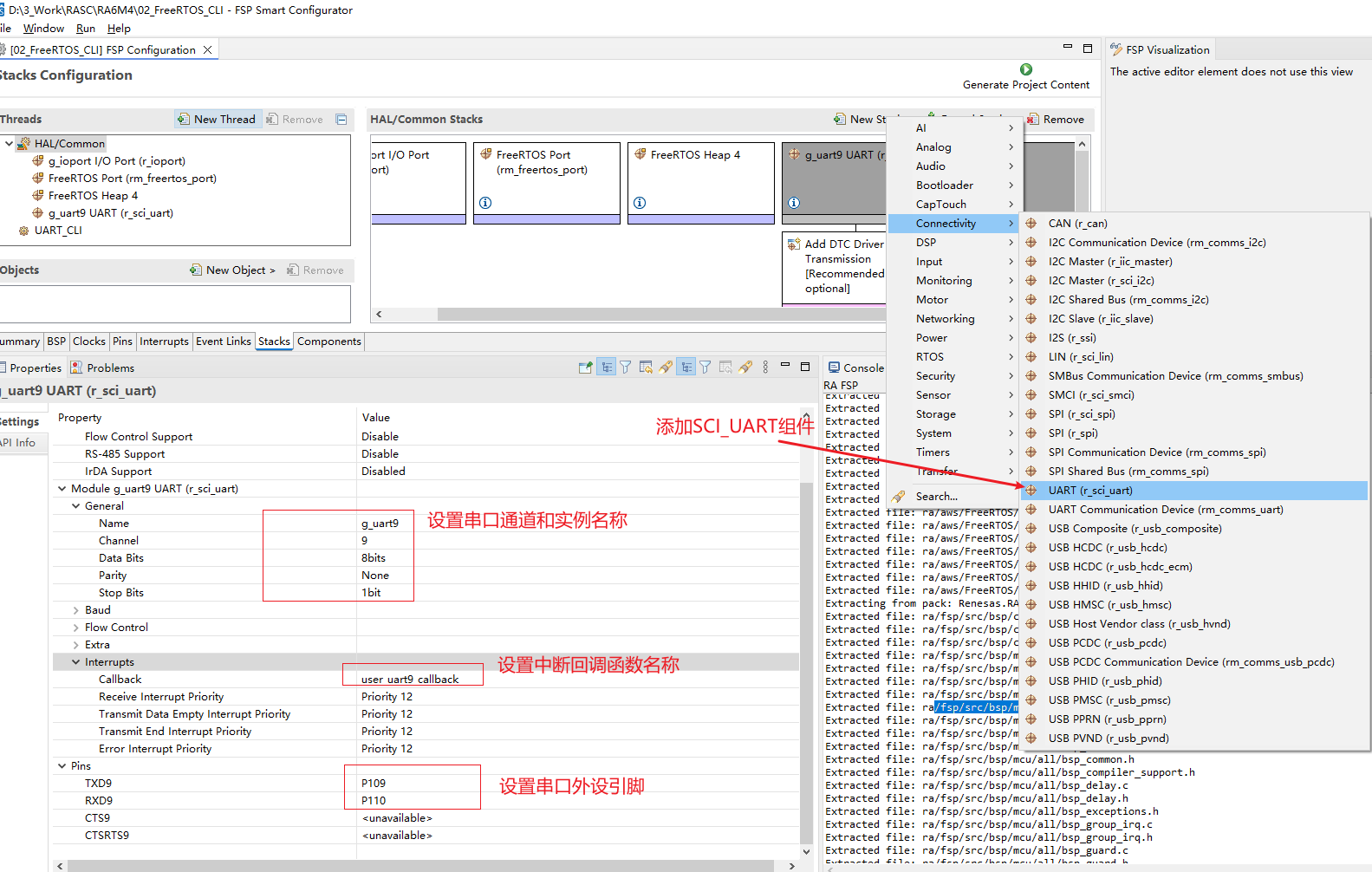
Task: Click the collapse icon beside Threads Remove
Action: 341,120
